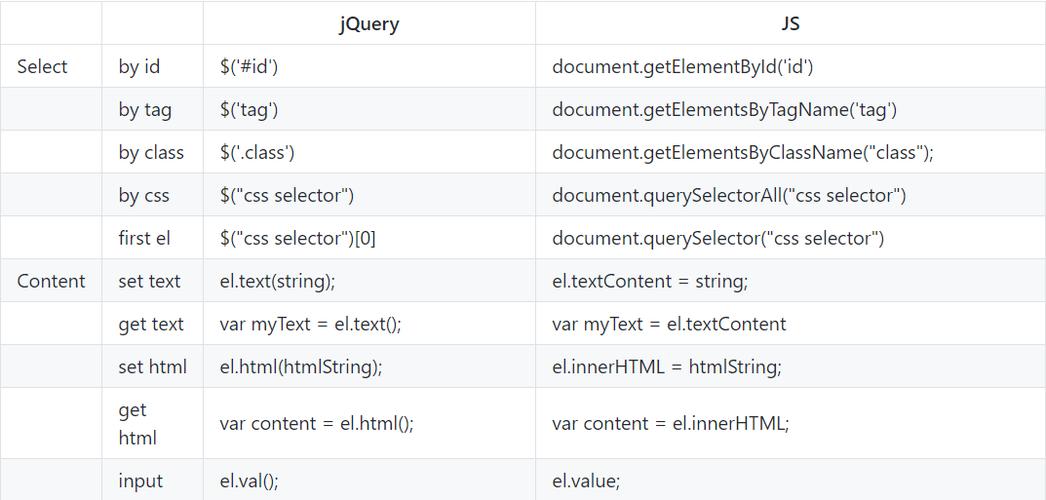Click the $('.class') jQuery cell
1046x500 pixels.
click(x=369, y=152)
